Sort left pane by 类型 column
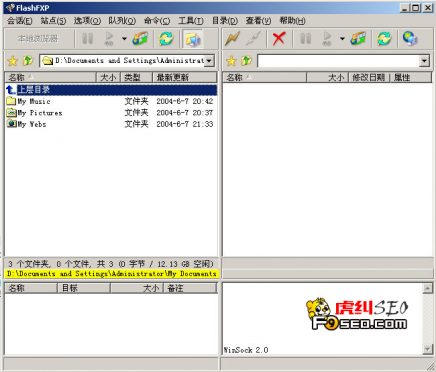Image resolution: width=436 pixels, height=372 pixels. click(137, 77)
